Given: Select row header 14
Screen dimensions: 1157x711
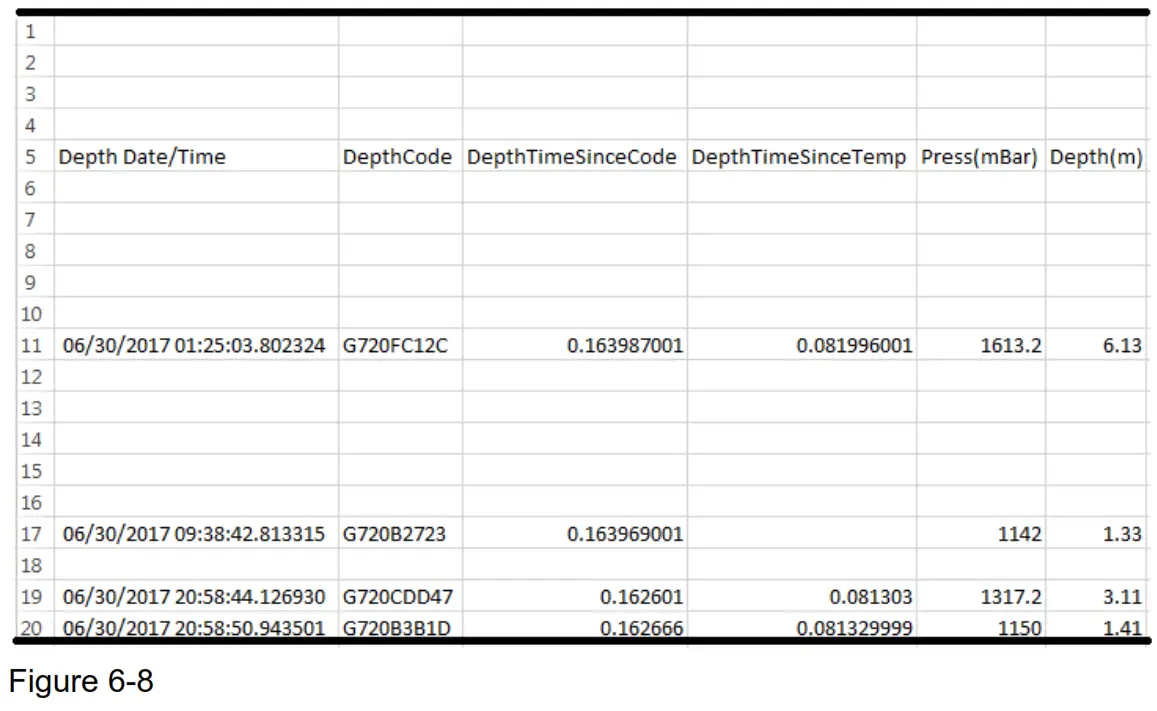Looking at the screenshot, I should click(x=35, y=440).
